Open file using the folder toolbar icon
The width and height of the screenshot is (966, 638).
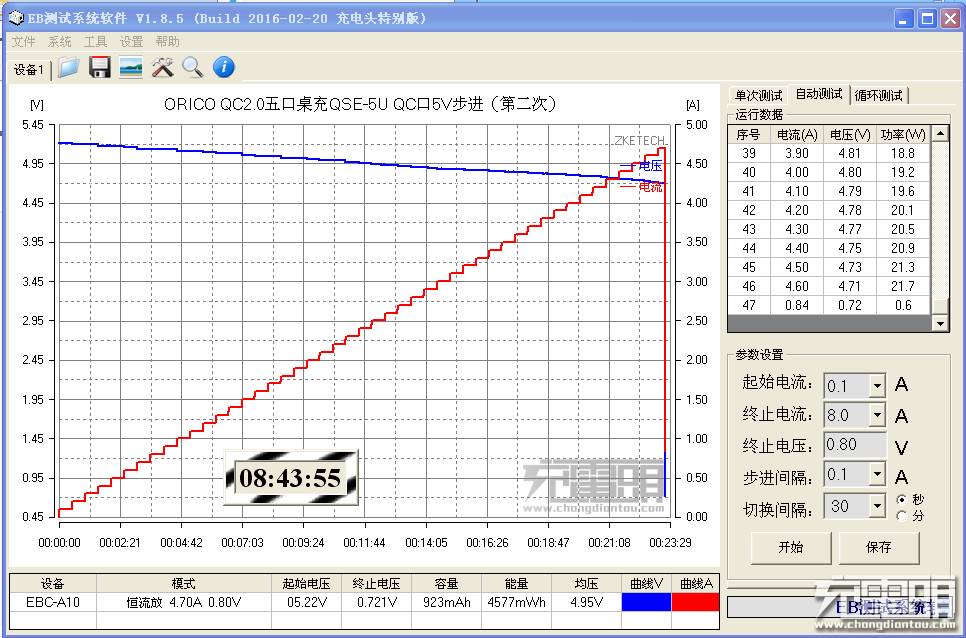[x=68, y=67]
